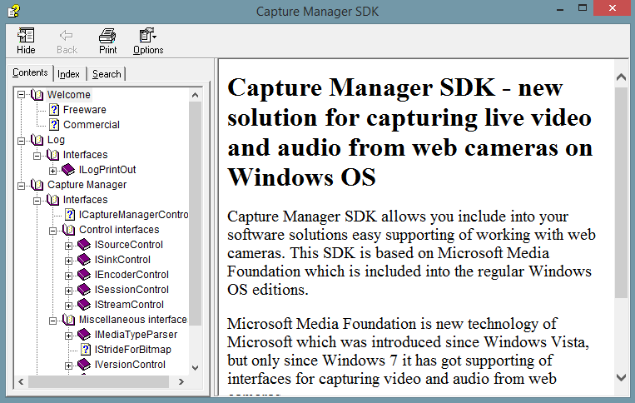Click the Miscellaneous interface open-book icon

pyautogui.click(x=68, y=320)
